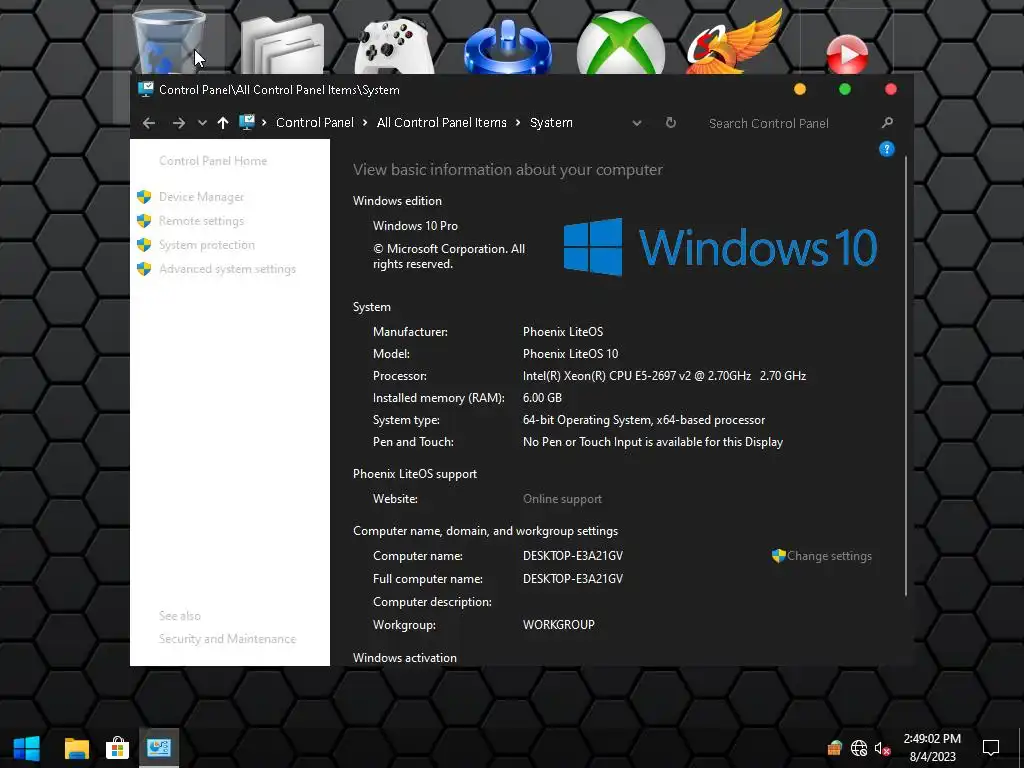The image size is (1024, 768).
Task: Click the red close dot
Action: coord(891,89)
